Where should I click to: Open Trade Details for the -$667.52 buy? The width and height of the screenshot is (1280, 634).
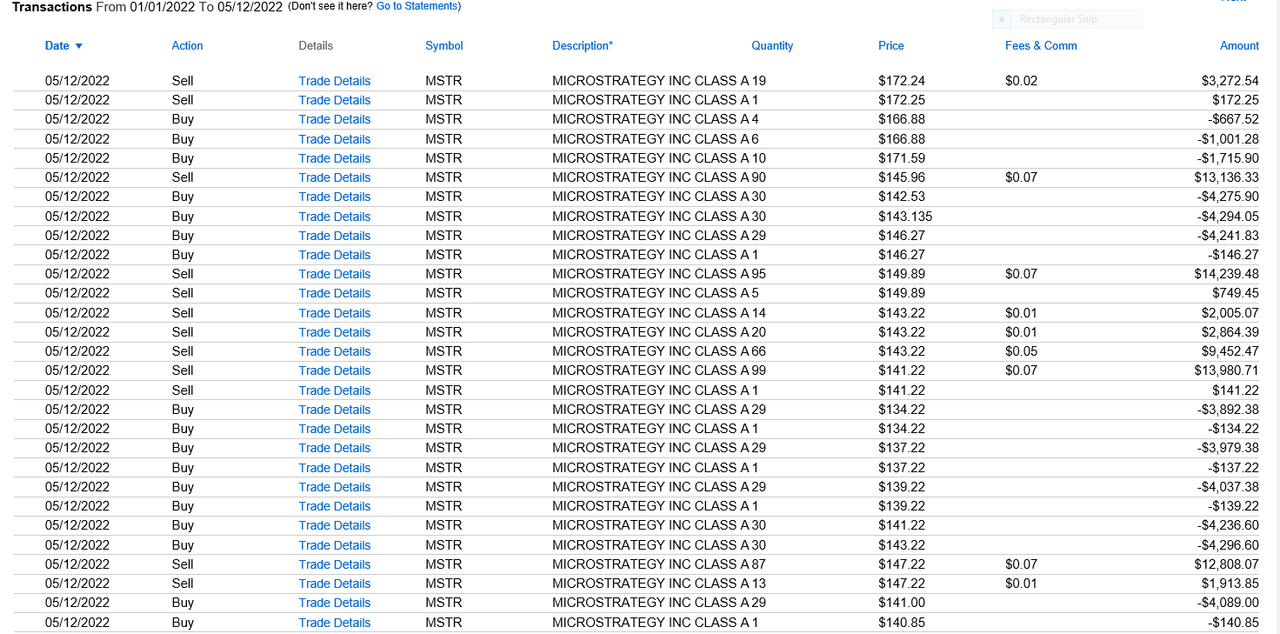pos(334,119)
